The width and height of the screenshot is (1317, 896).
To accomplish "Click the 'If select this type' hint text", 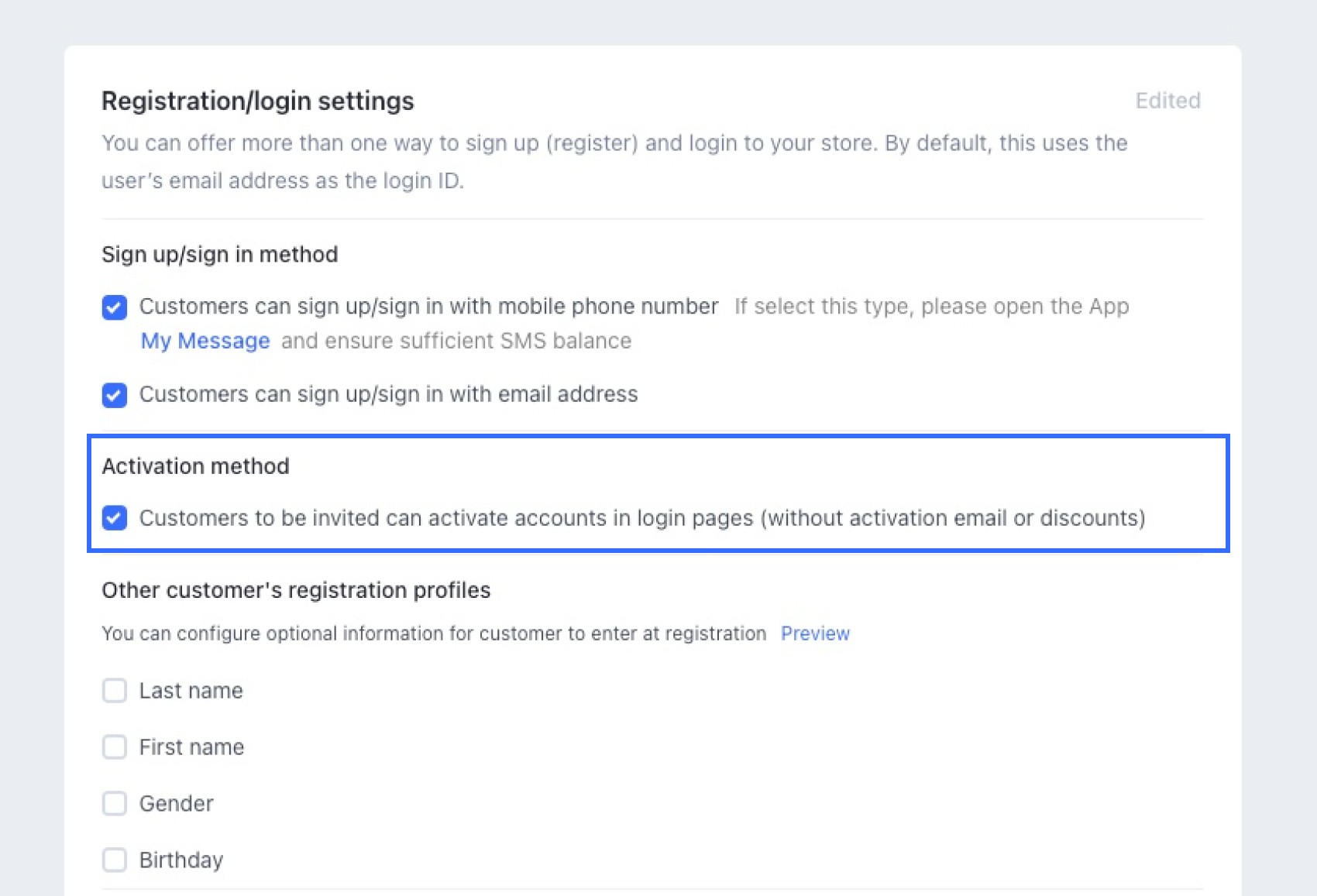I will (931, 307).
